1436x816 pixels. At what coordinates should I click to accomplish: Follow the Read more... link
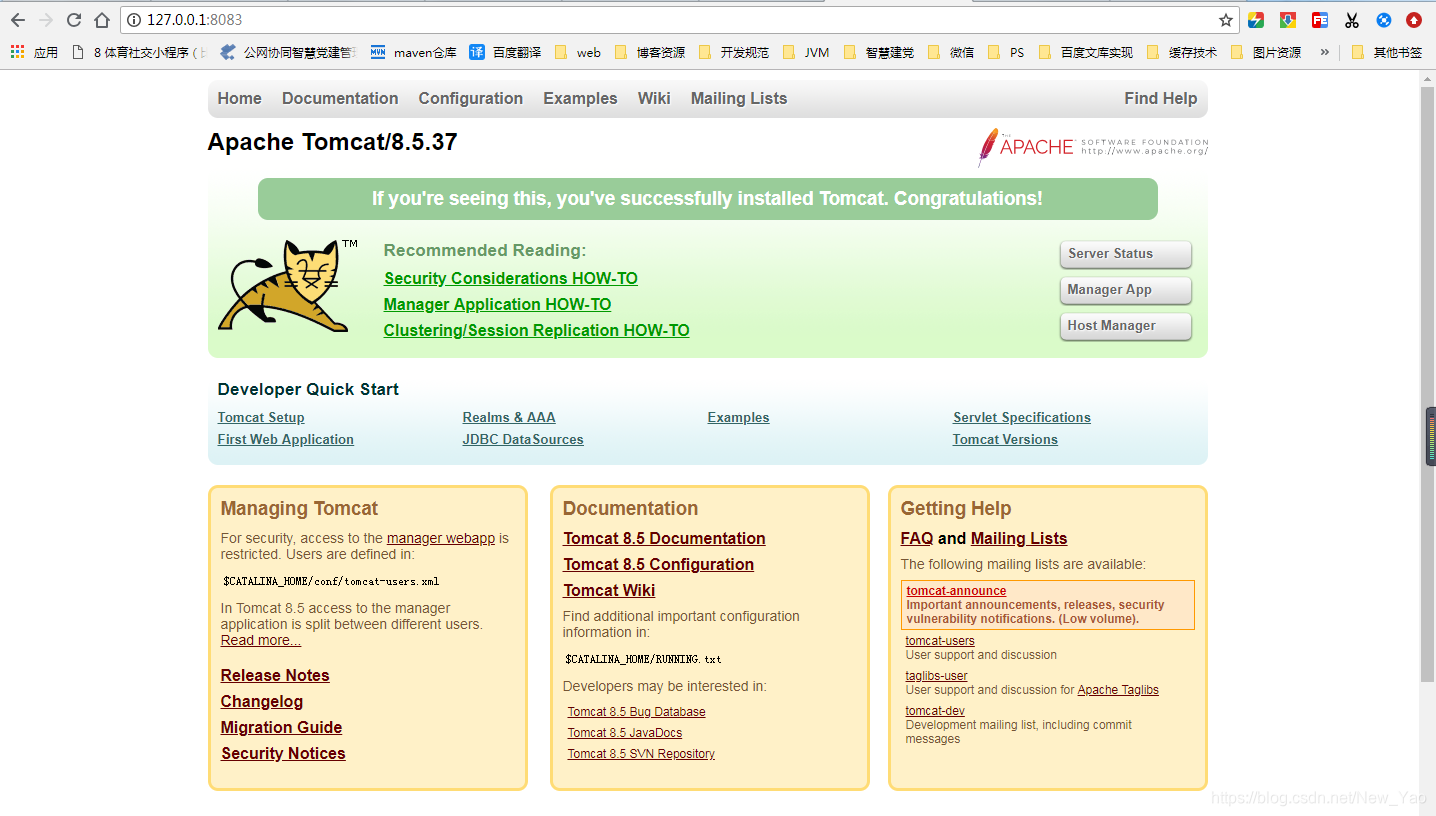click(x=261, y=640)
